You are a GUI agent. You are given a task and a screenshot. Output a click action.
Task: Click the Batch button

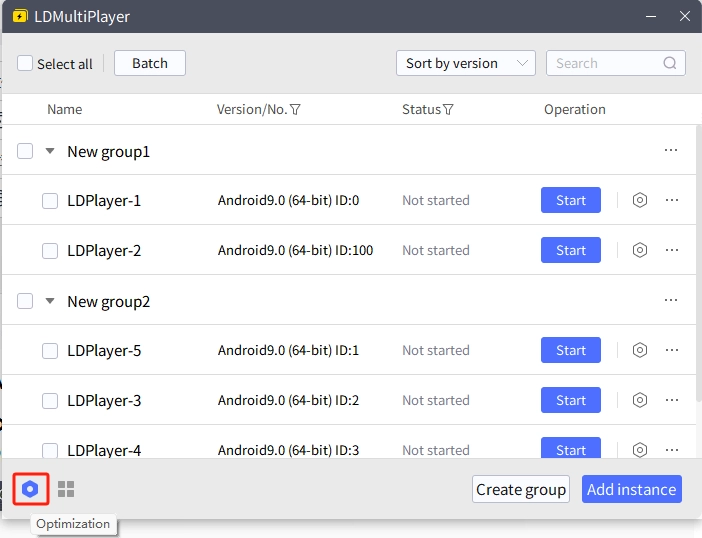150,63
